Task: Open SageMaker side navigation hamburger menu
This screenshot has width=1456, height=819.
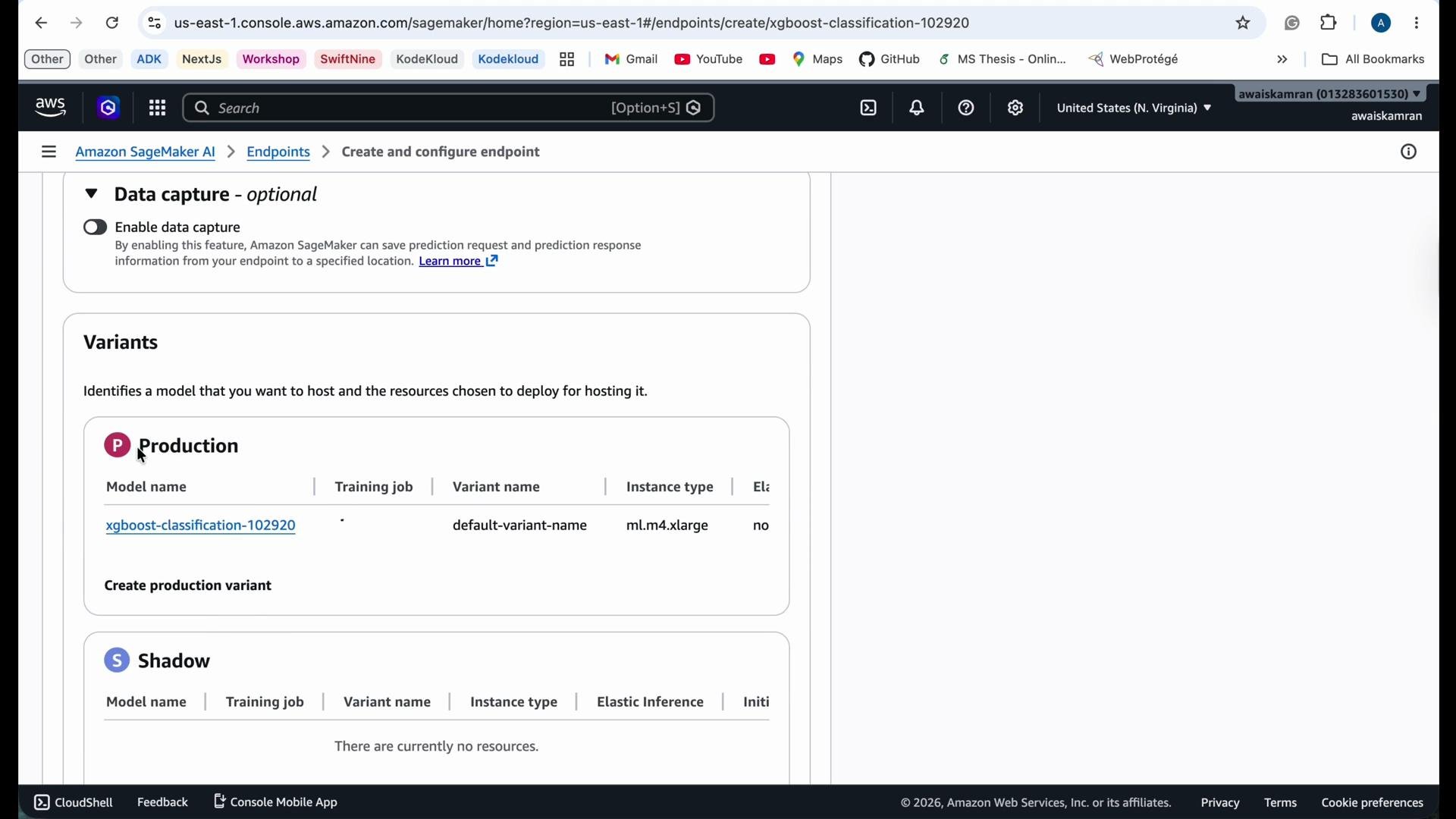Action: coord(49,152)
